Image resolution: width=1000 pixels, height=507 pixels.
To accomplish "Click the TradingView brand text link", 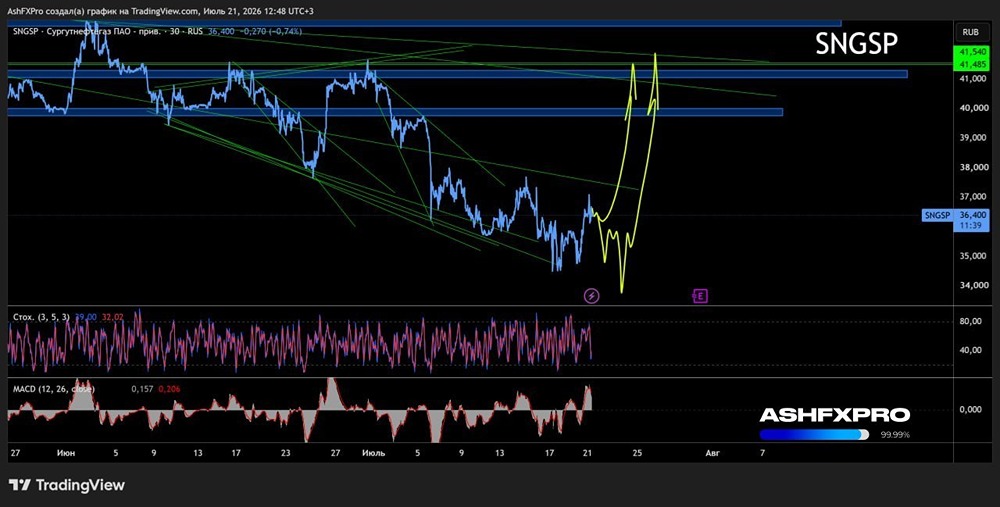I will pos(80,485).
